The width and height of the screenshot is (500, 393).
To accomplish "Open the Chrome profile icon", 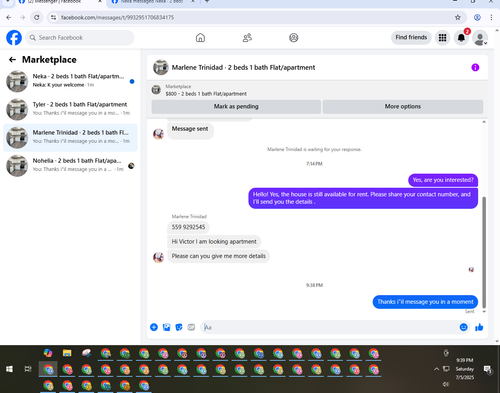I will (x=477, y=17).
